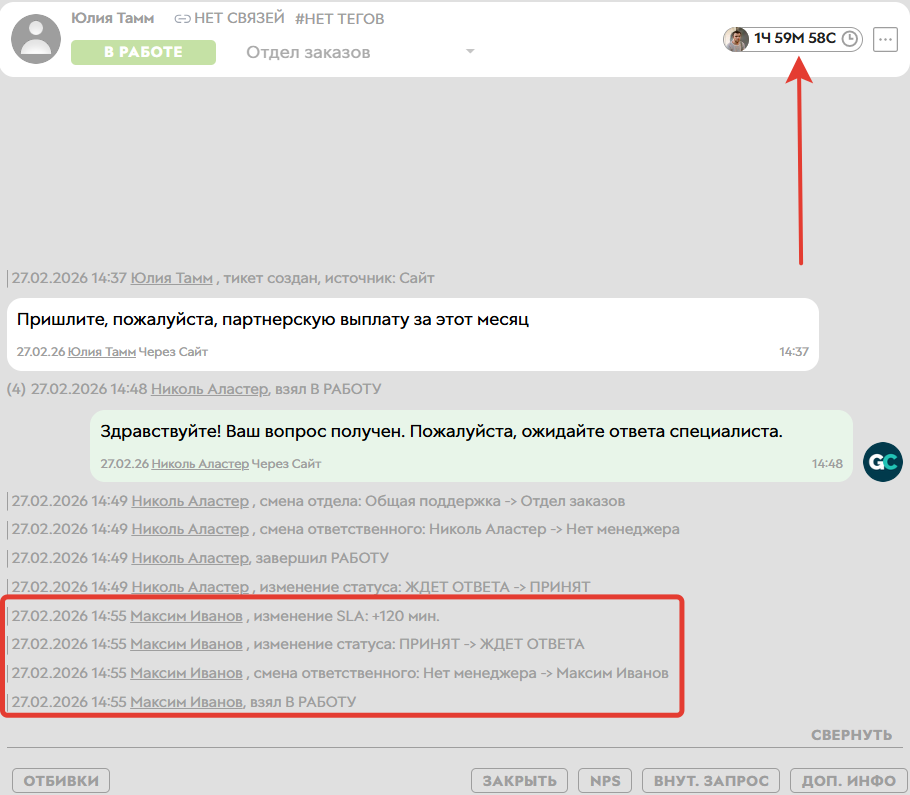The image size is (910, 795).
Task: Open Юлия Тамм link in ticket-created line
Action: (x=172, y=278)
